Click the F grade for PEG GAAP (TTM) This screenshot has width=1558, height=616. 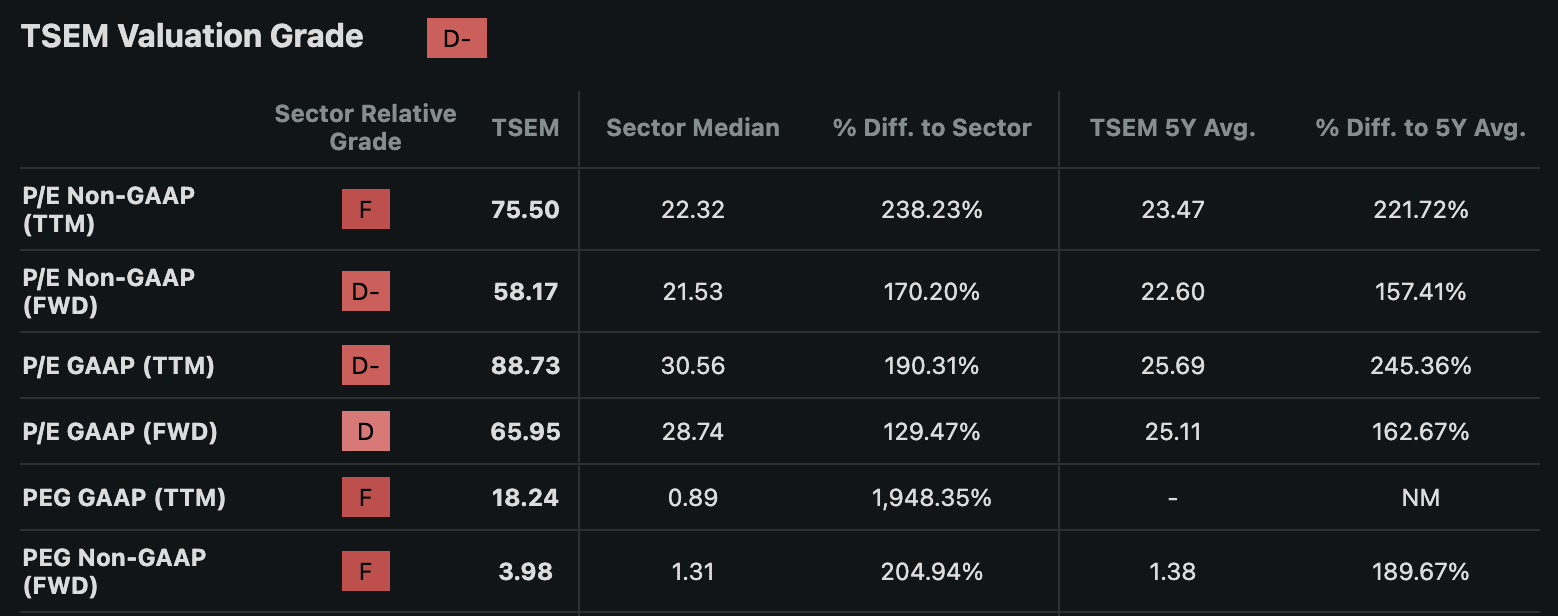366,498
